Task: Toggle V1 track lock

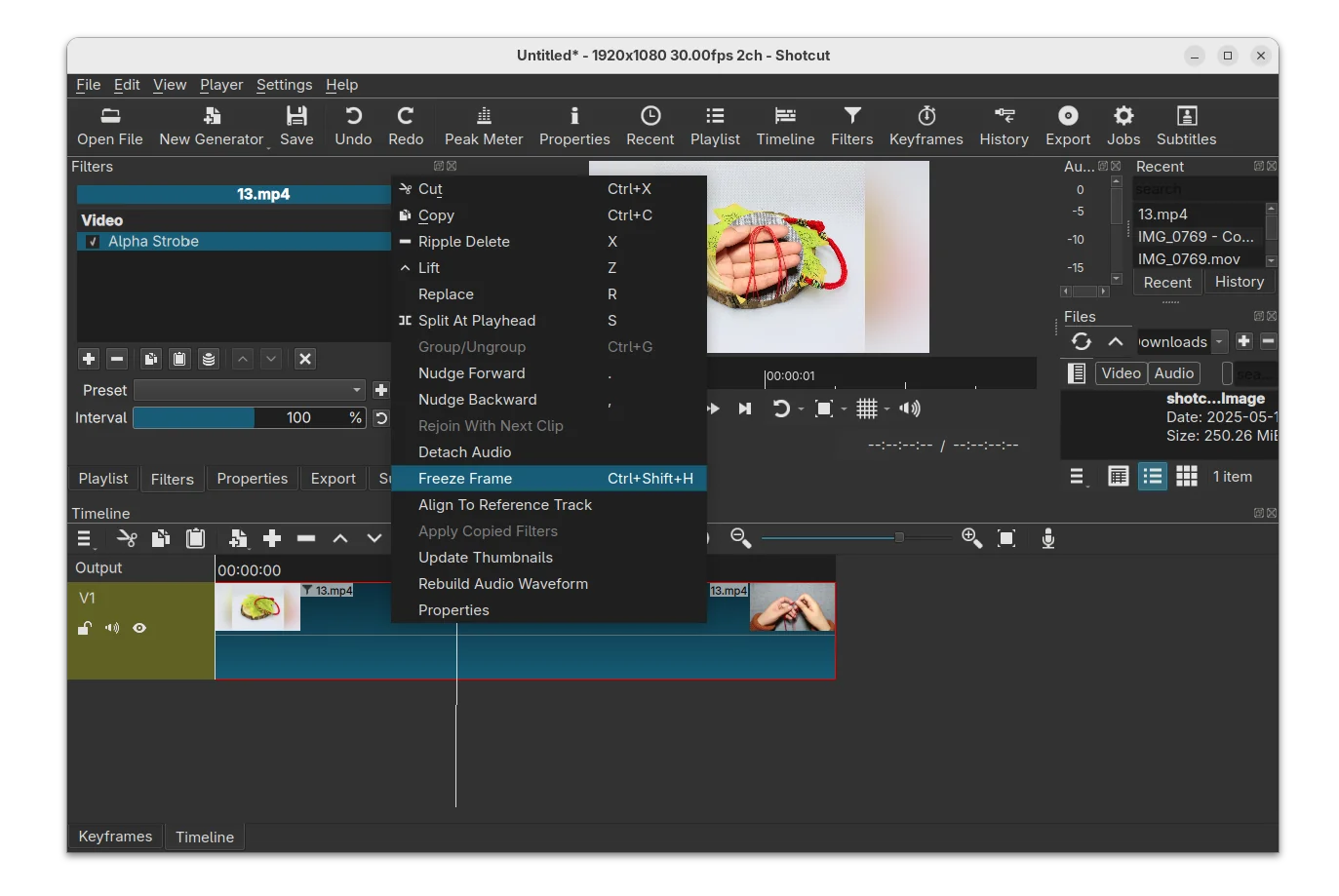Action: coord(85,628)
